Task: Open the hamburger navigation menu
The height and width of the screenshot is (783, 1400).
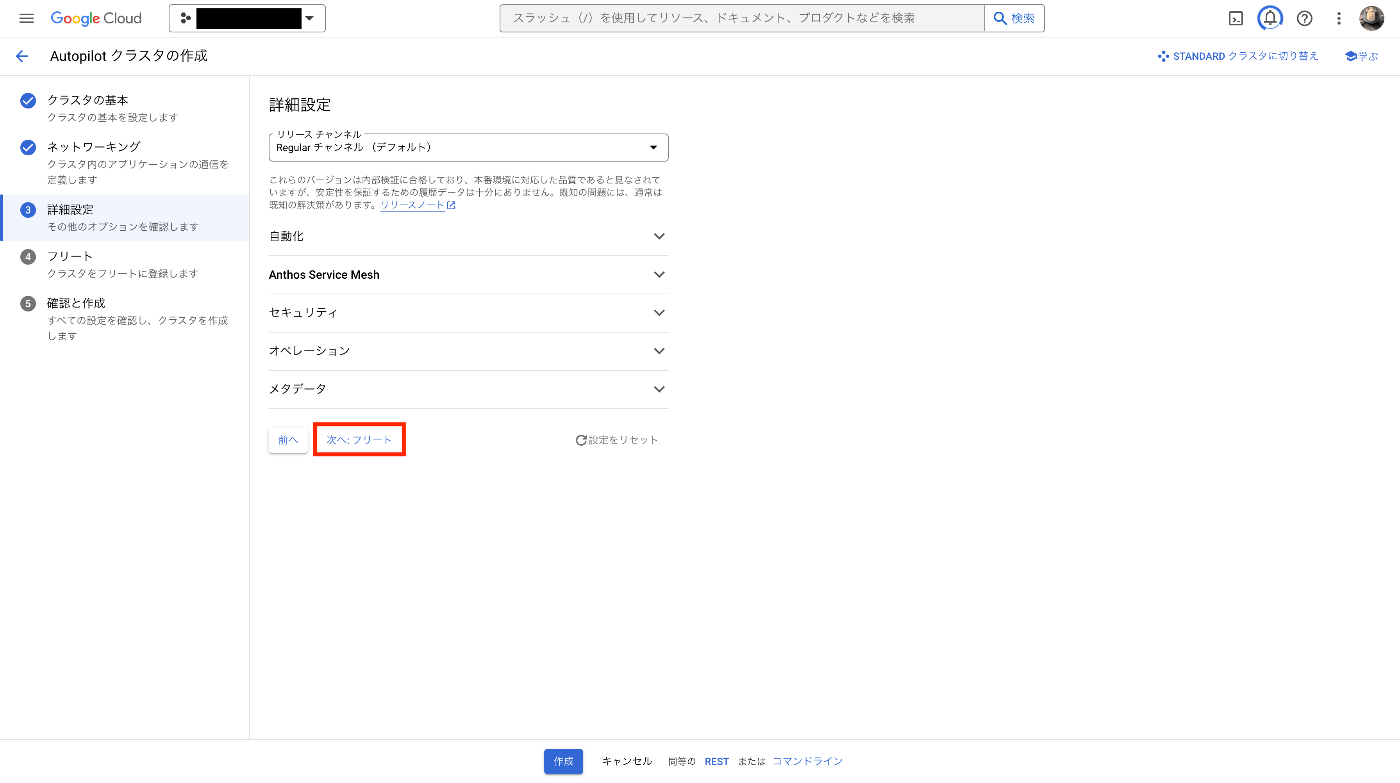Action: 27,18
